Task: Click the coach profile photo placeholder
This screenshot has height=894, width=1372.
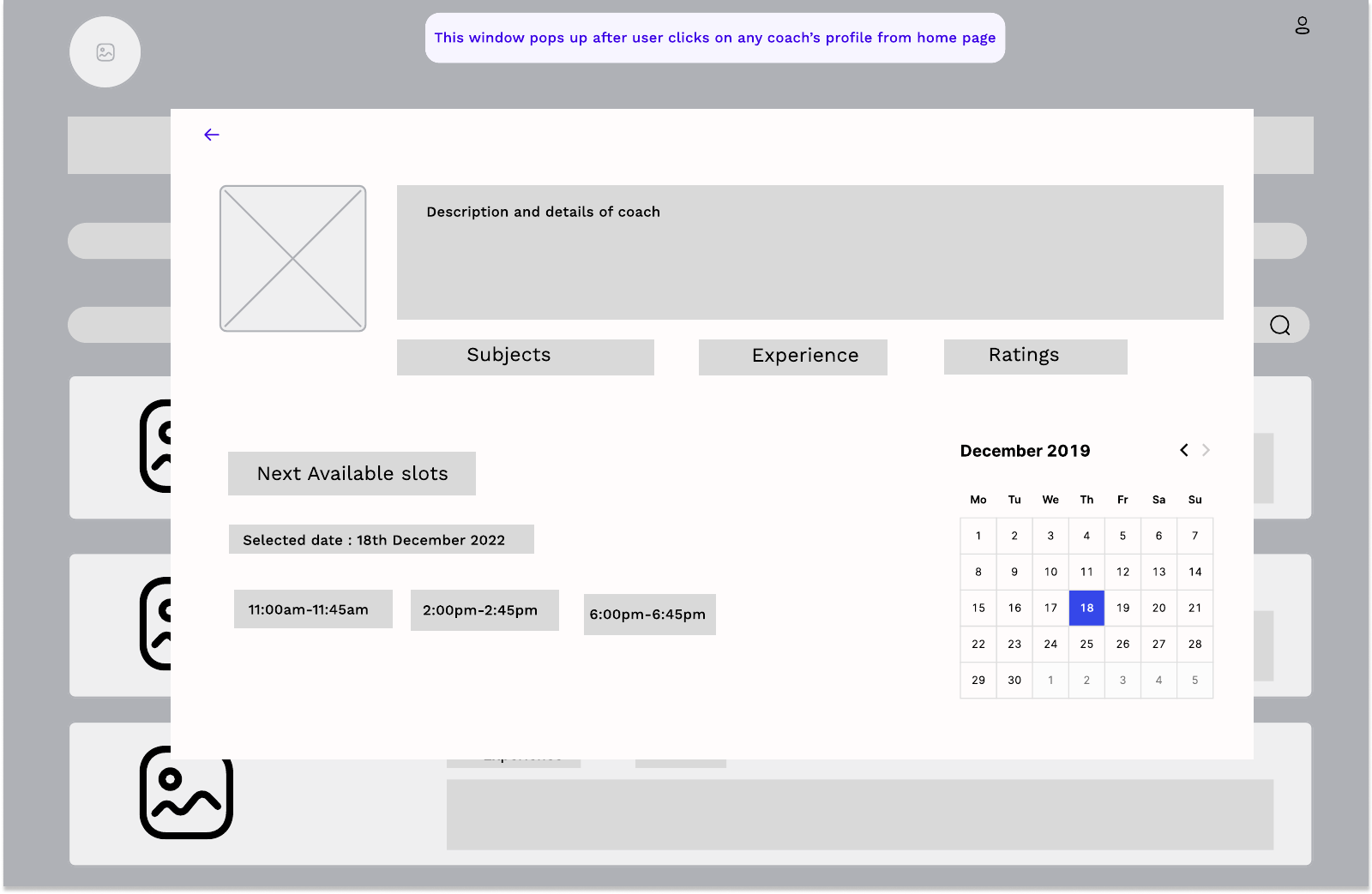Action: (x=293, y=259)
